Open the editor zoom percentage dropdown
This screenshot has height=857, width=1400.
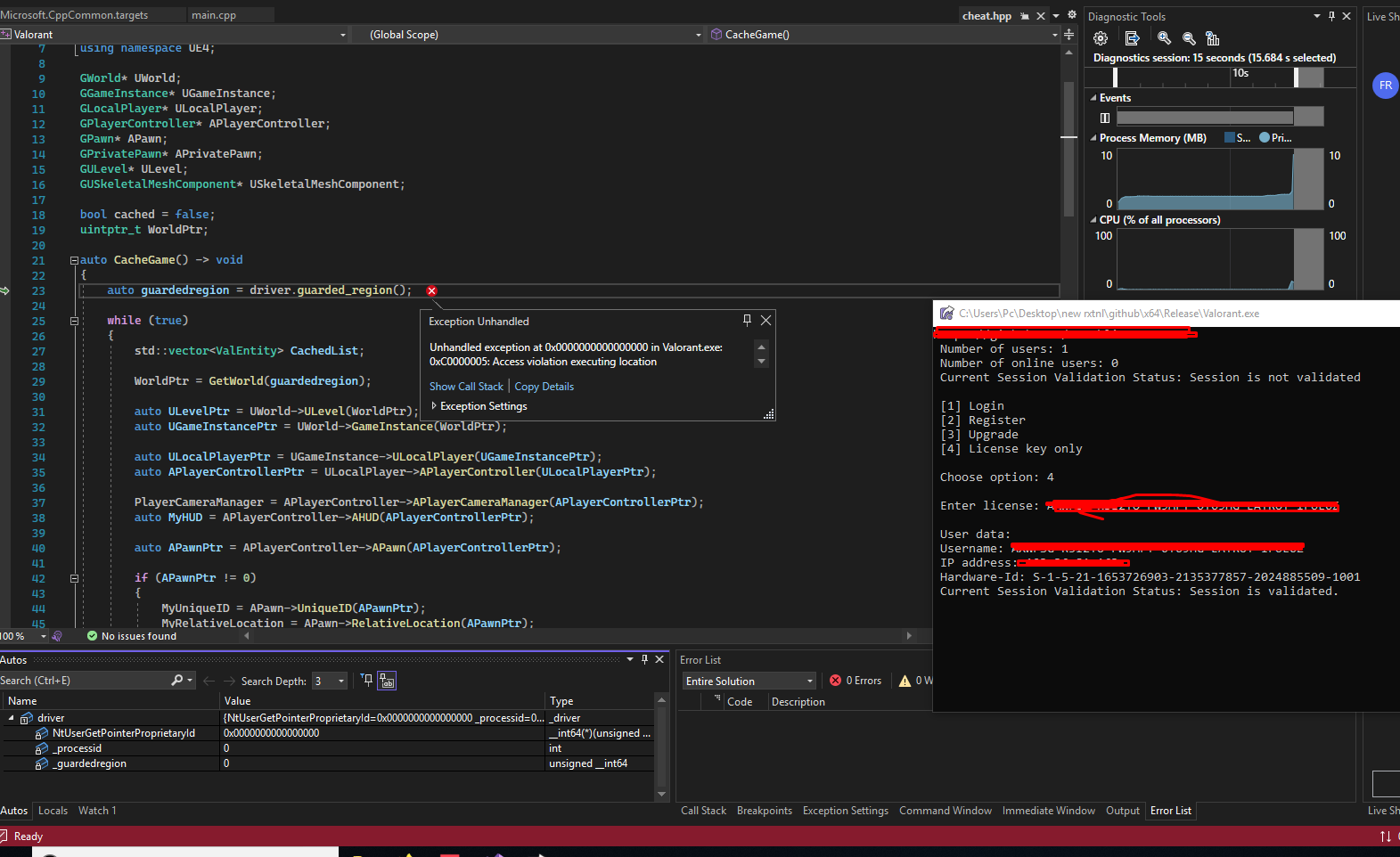coord(43,636)
